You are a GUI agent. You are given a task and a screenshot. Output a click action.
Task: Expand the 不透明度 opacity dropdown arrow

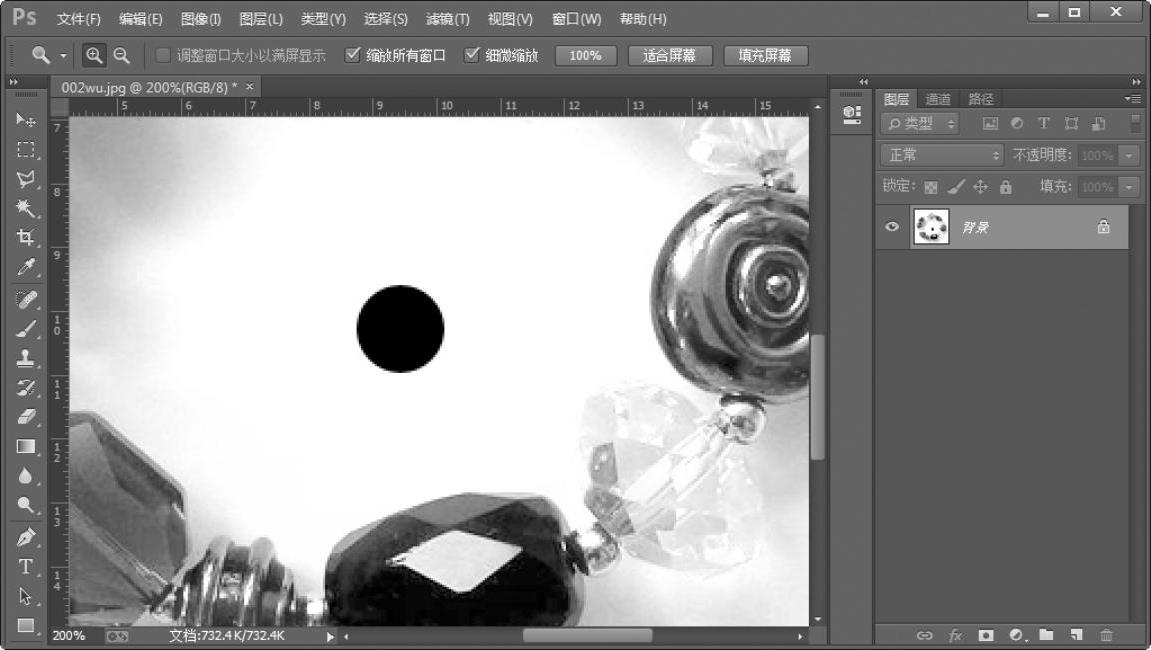[1130, 156]
